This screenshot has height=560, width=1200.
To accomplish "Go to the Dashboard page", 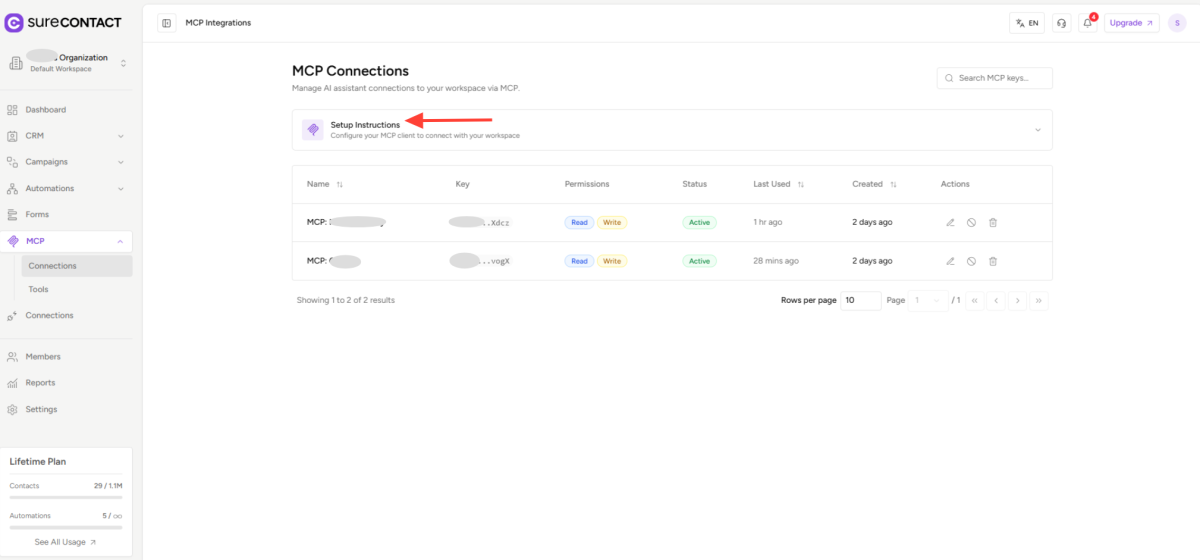I will (x=45, y=110).
